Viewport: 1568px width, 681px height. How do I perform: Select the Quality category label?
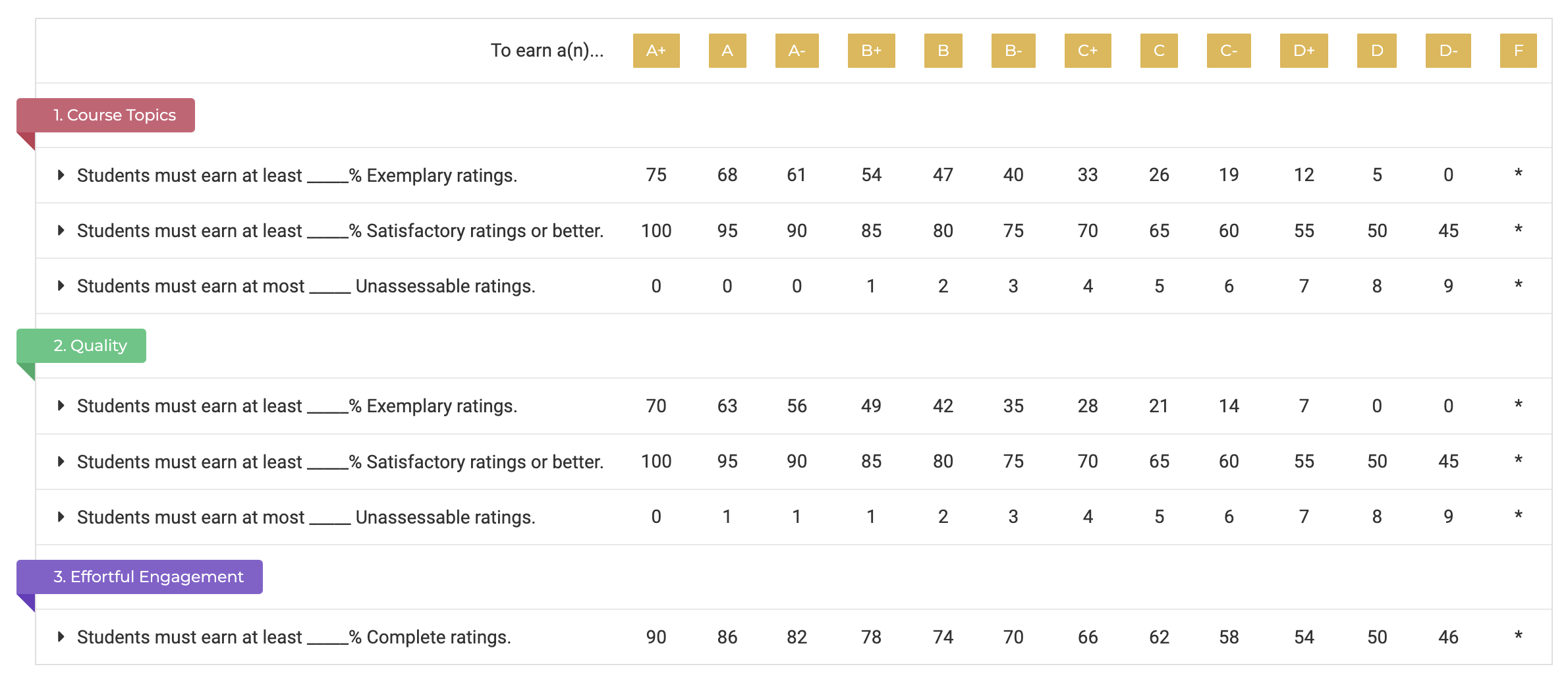coord(80,345)
